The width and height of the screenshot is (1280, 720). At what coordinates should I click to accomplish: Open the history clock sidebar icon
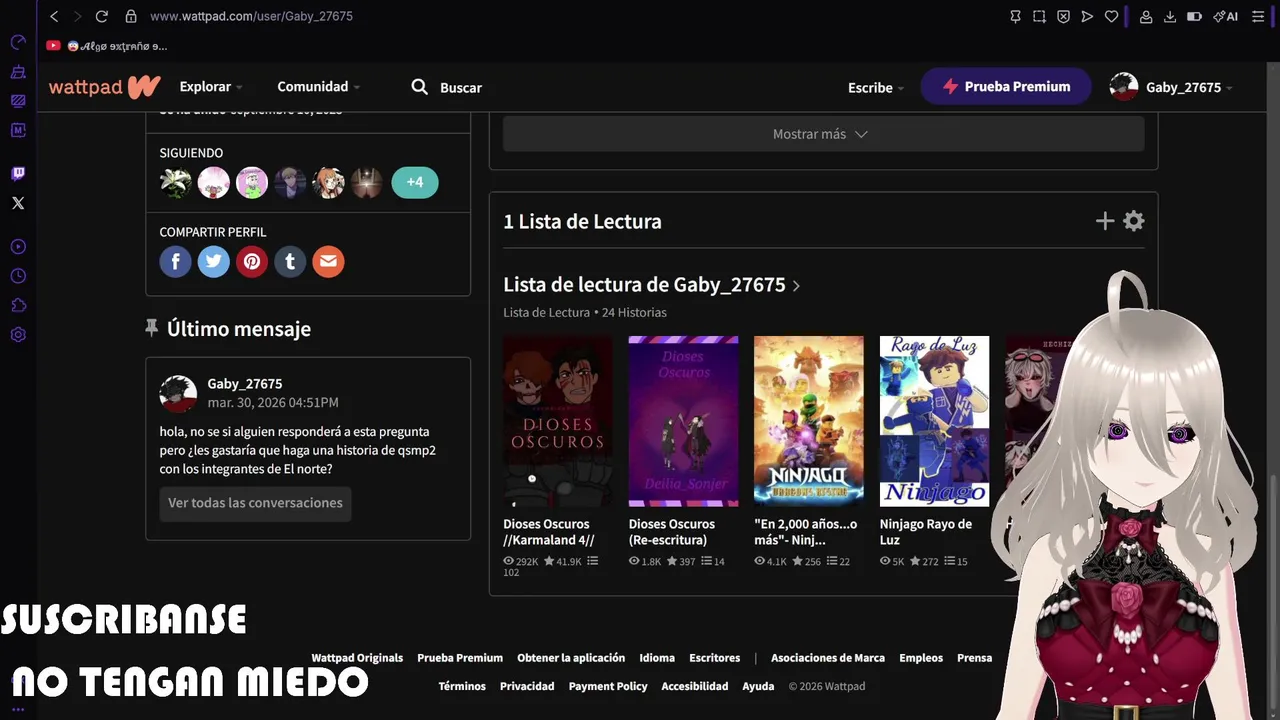[x=18, y=276]
